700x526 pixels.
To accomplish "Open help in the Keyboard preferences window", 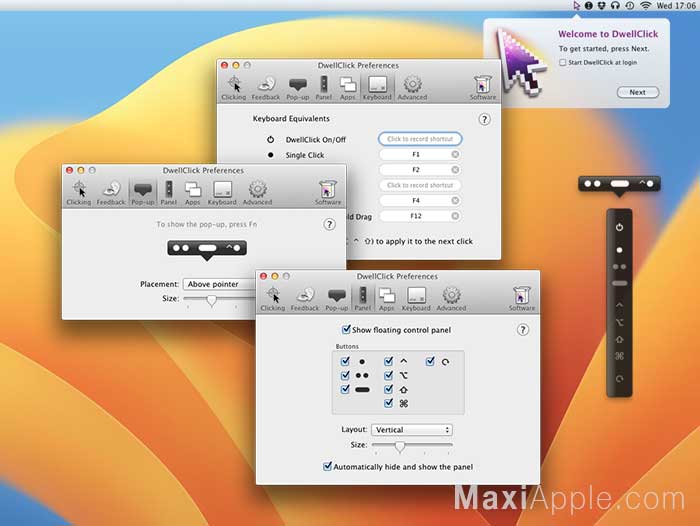I will click(484, 119).
